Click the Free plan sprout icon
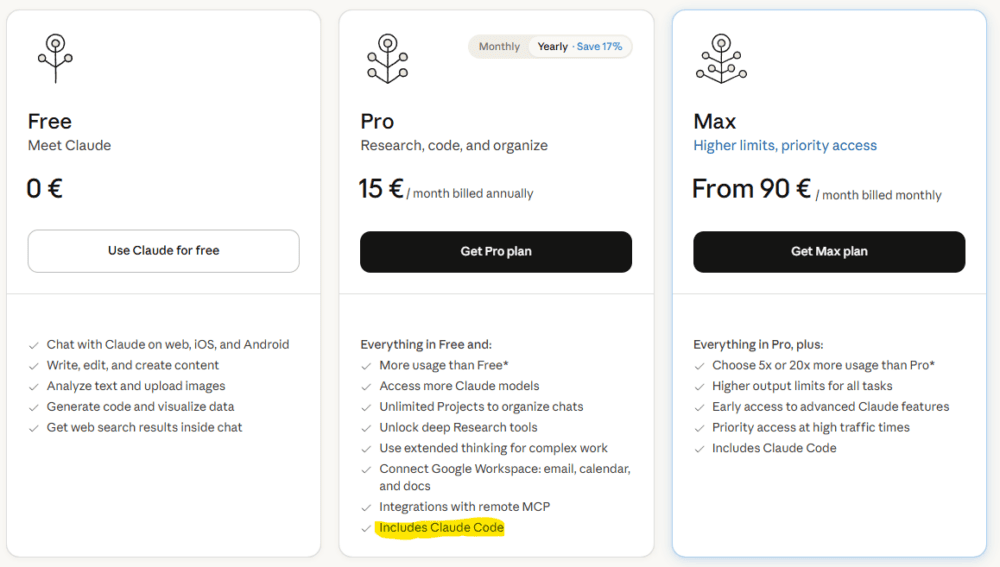Screen dimensions: 1000x567 (55, 58)
